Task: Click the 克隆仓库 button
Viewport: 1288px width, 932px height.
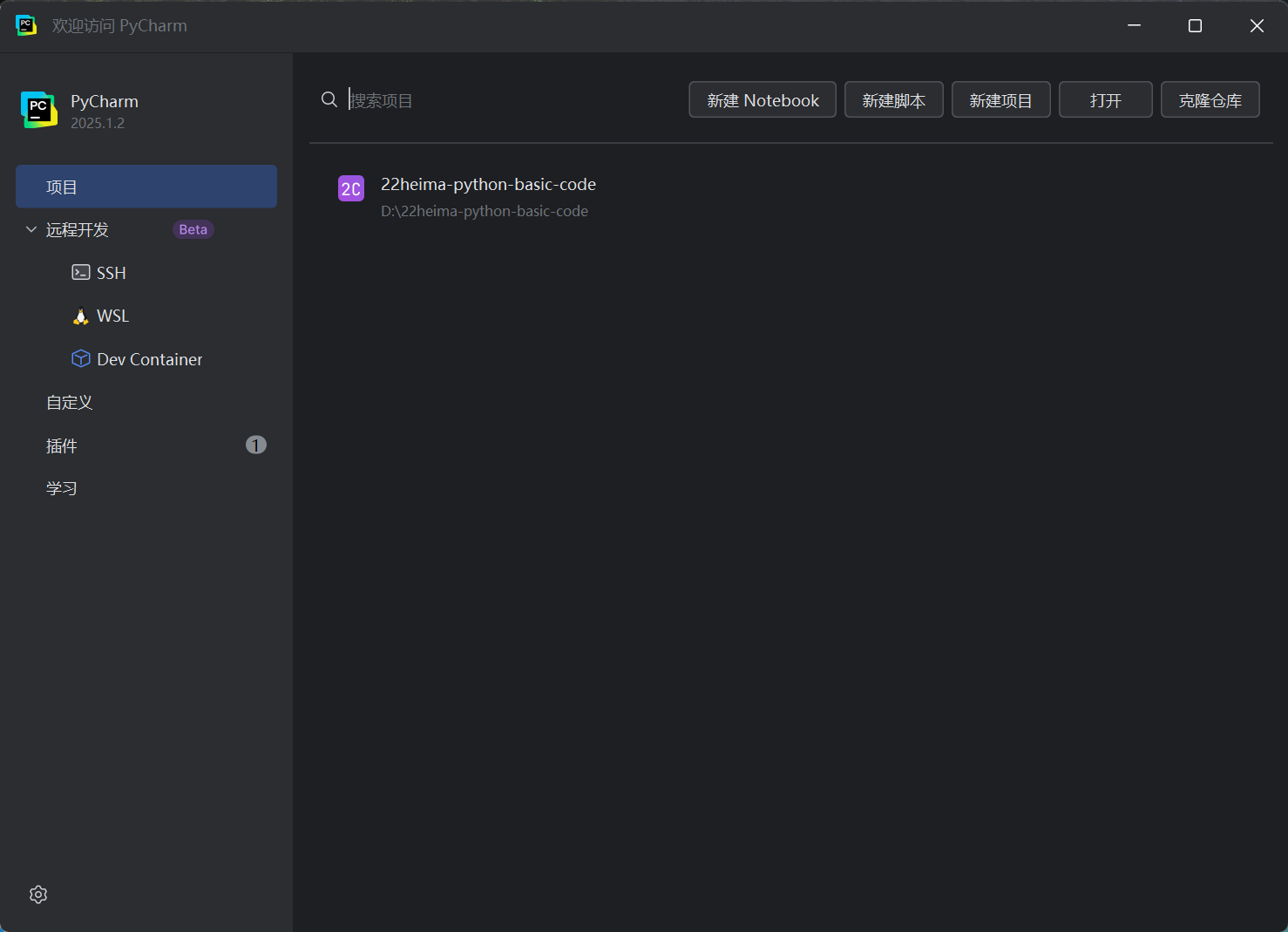Action: (1210, 99)
